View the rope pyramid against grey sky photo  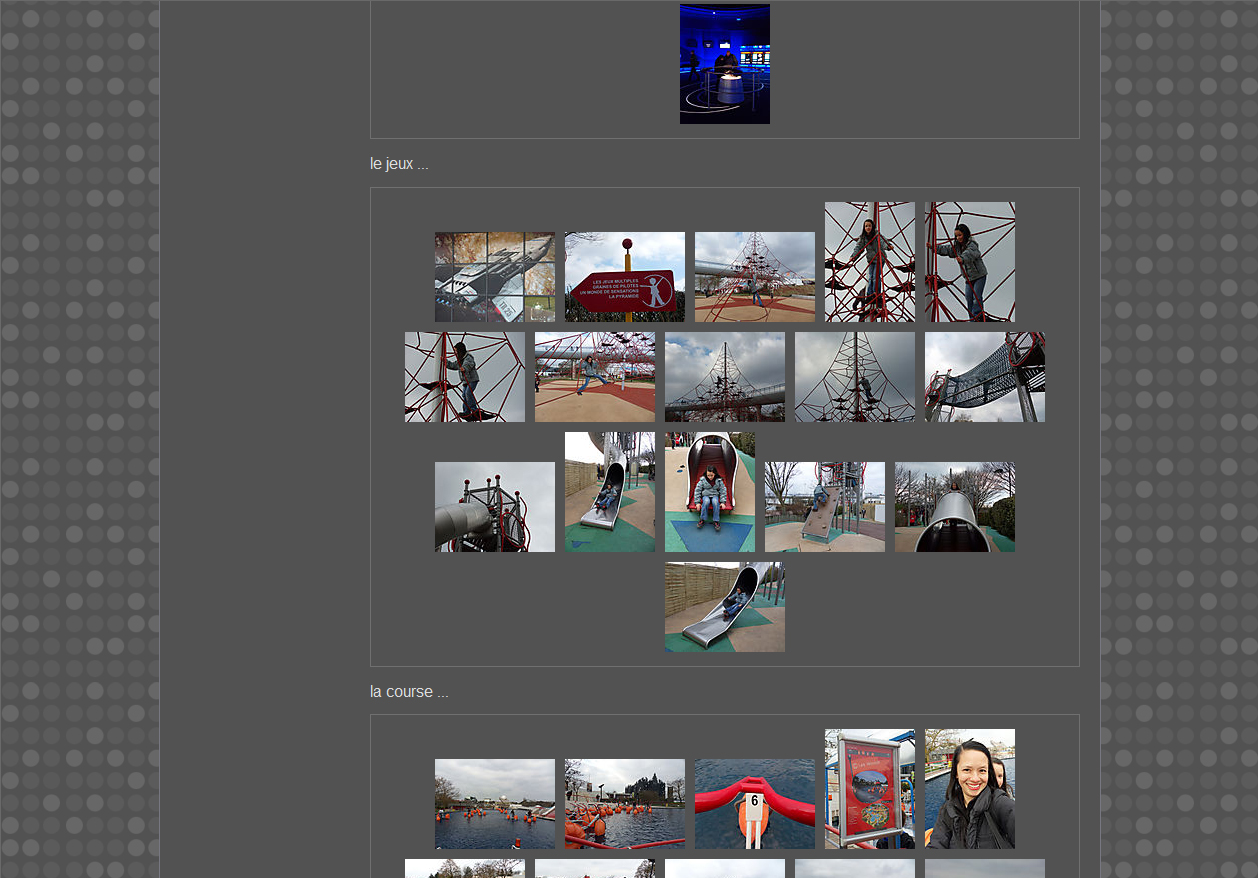point(854,377)
